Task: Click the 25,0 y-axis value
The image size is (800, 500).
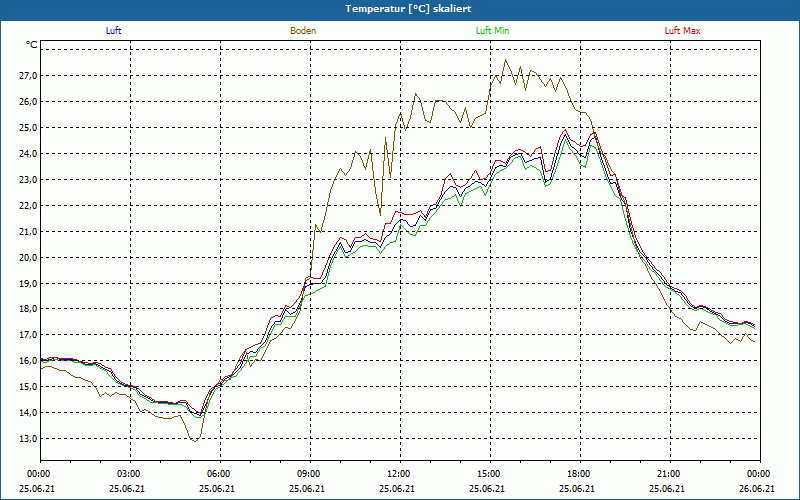Action: coord(28,128)
